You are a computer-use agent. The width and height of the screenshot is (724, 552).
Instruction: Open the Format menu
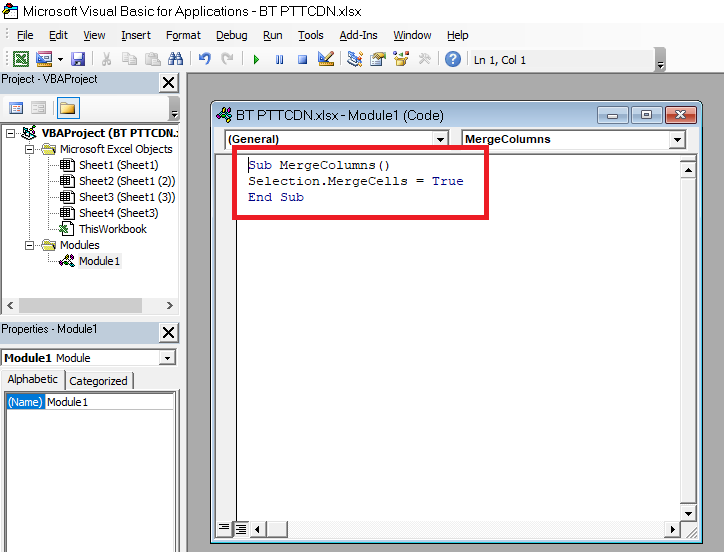(183, 35)
